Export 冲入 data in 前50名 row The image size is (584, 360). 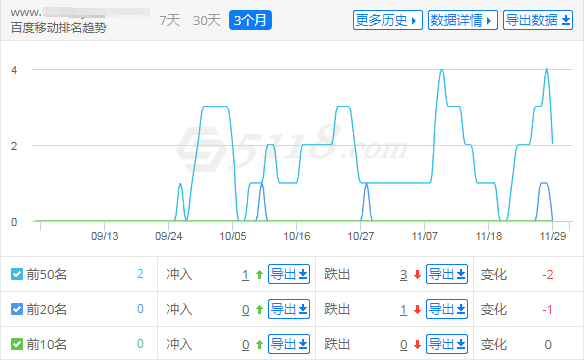(289, 274)
